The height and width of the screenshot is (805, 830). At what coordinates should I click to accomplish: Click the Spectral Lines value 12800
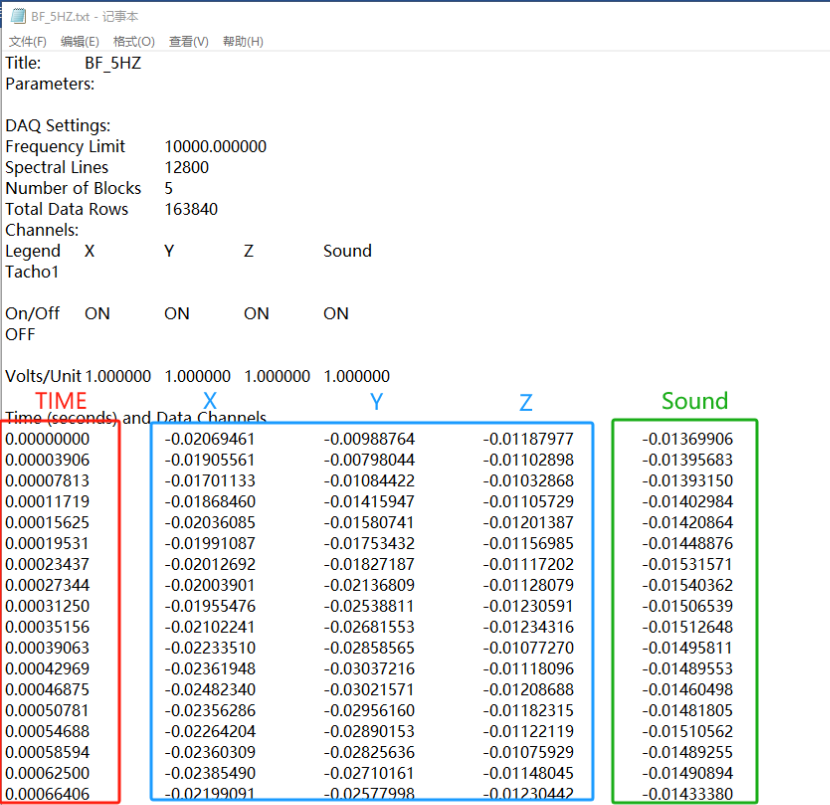point(186,168)
